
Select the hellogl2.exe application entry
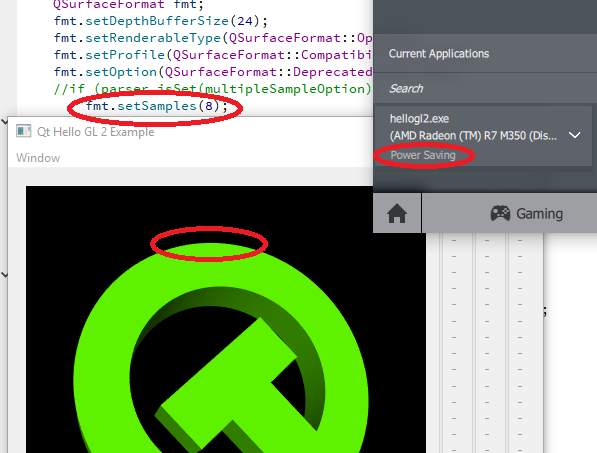point(483,136)
